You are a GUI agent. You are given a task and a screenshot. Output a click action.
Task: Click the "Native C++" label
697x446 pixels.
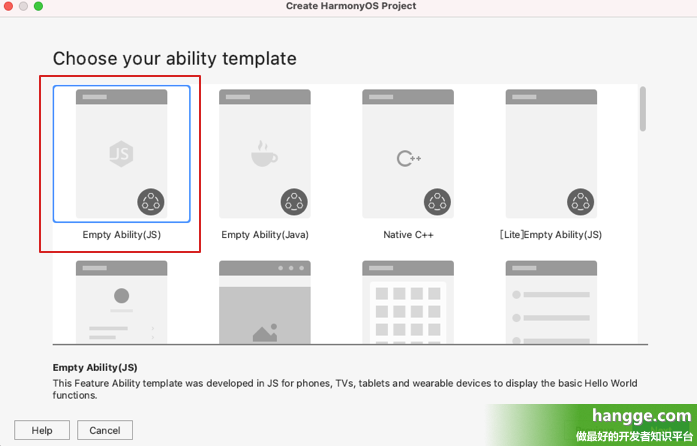click(x=408, y=235)
